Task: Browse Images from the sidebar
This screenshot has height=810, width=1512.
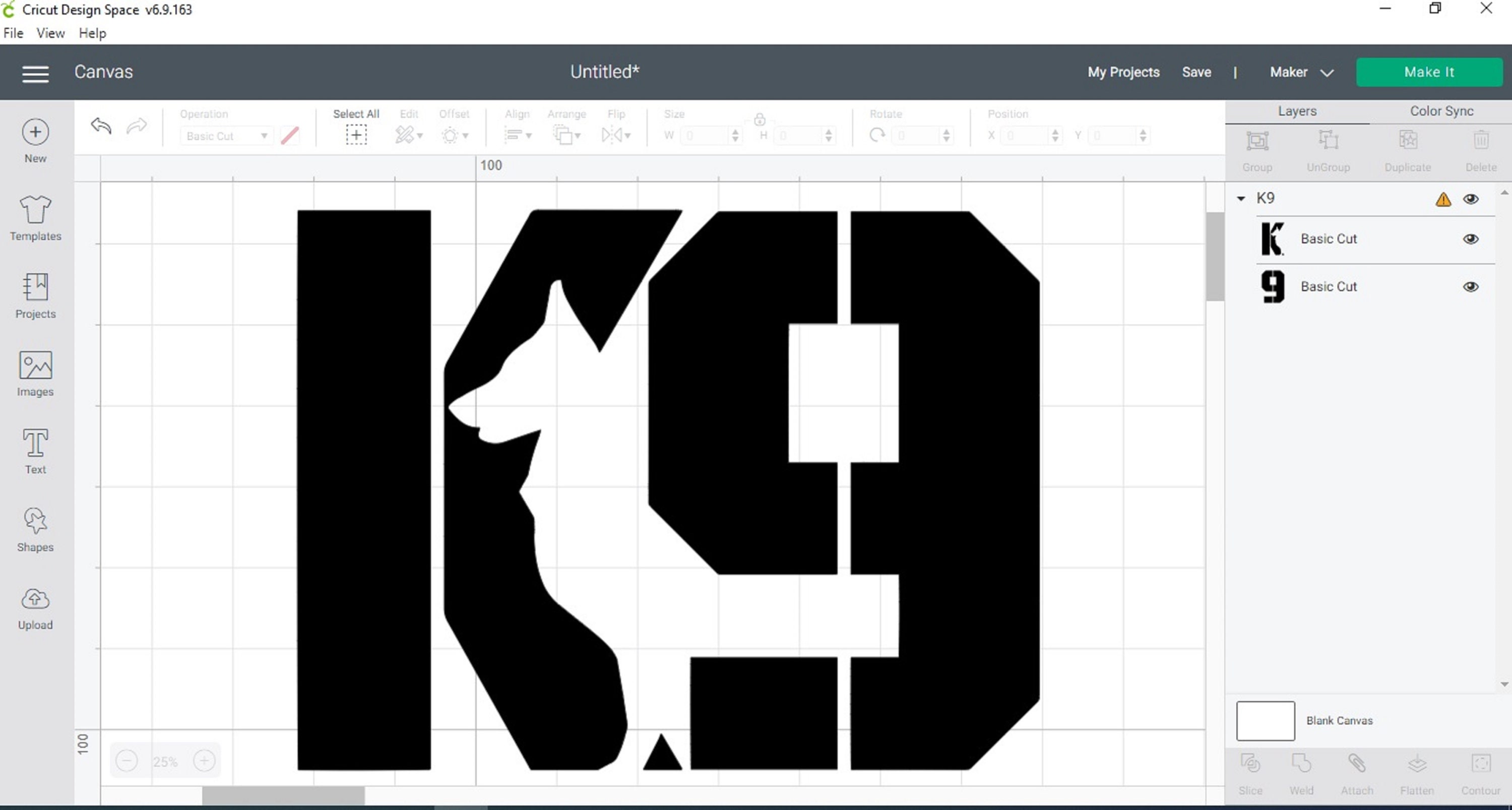Action: coord(35,372)
